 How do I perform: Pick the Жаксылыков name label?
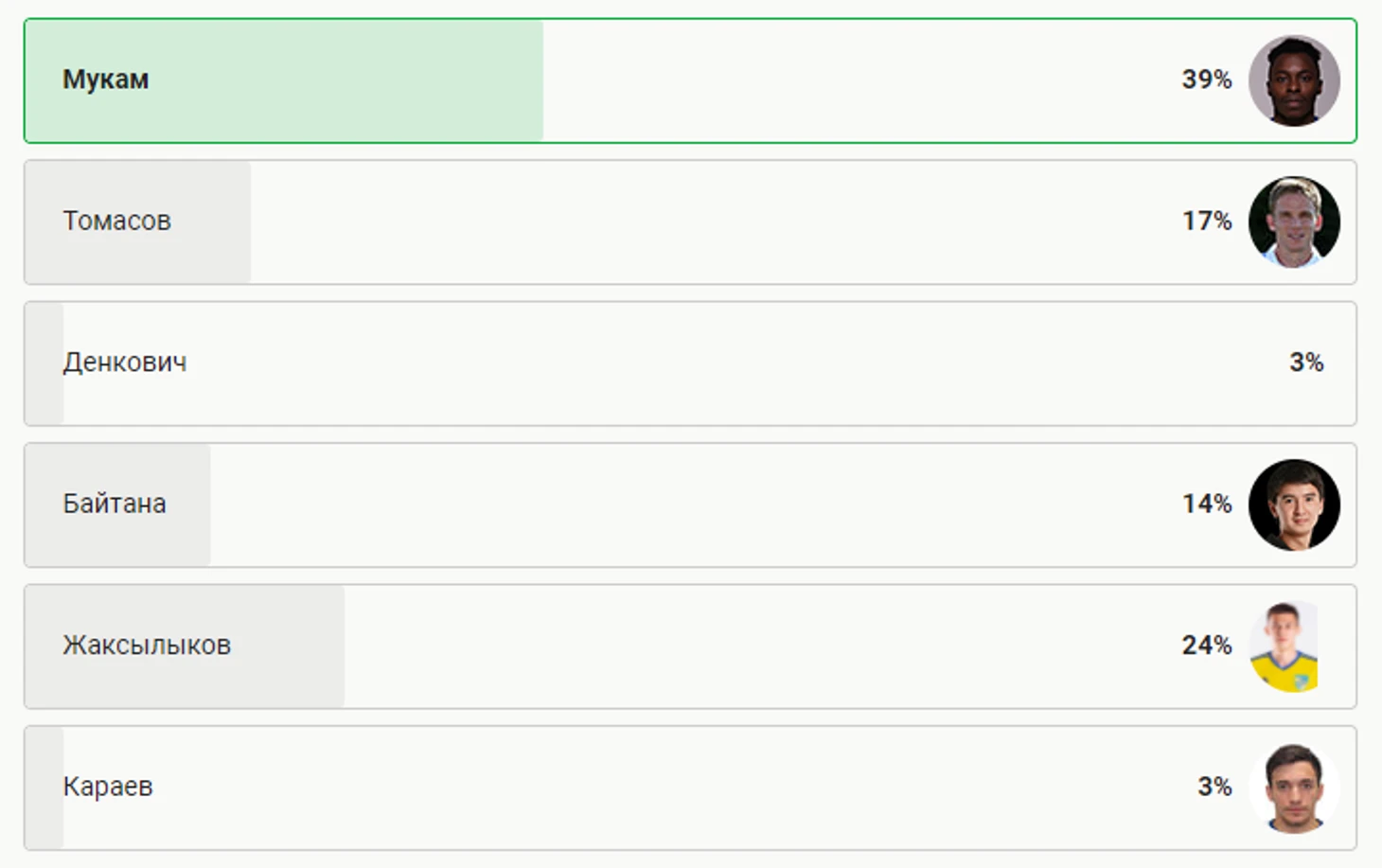click(x=147, y=646)
